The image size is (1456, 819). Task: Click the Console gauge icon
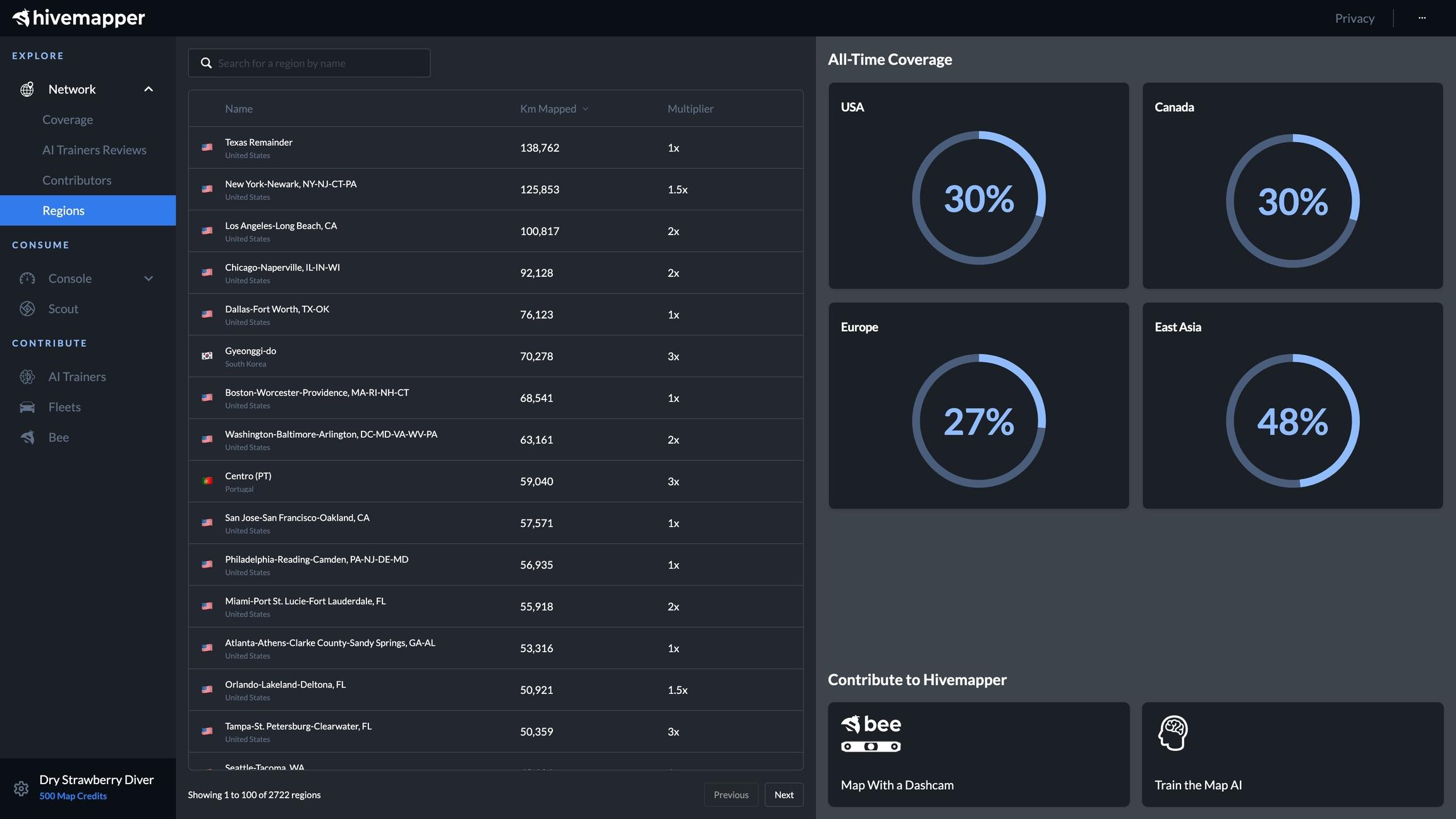coord(27,278)
